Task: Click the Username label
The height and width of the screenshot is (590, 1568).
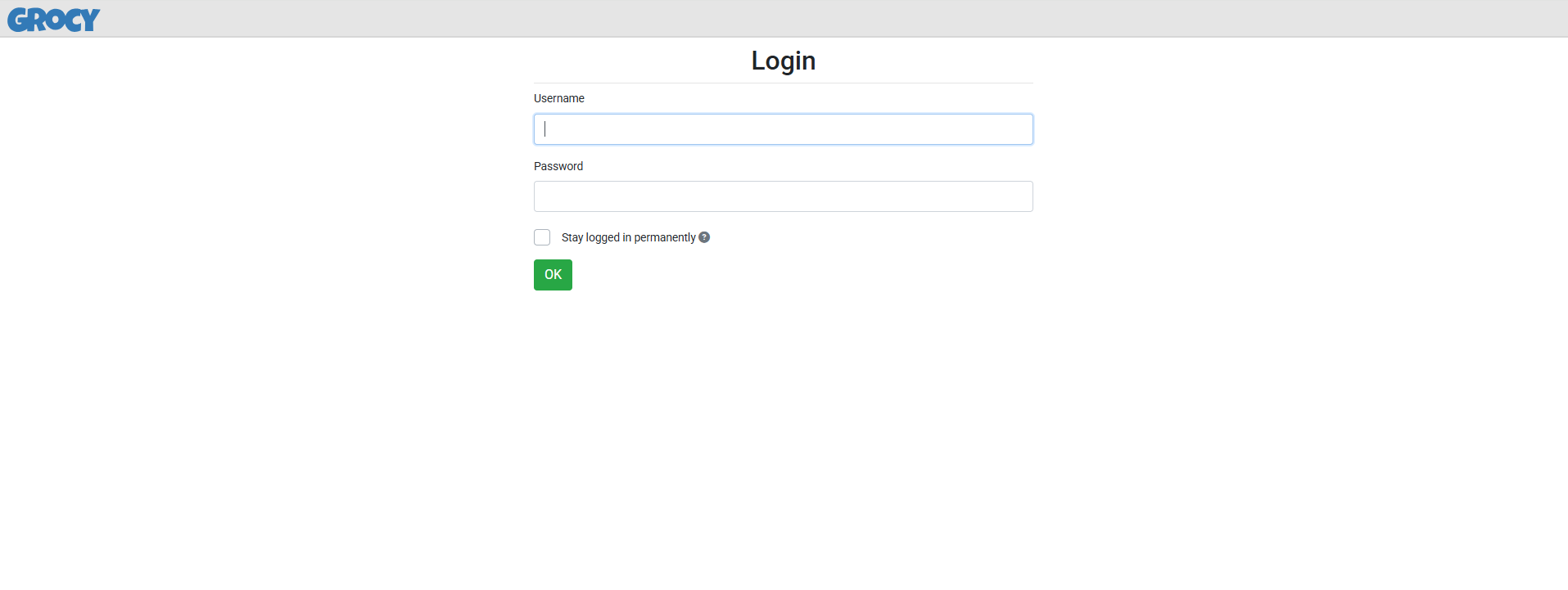Action: (559, 98)
